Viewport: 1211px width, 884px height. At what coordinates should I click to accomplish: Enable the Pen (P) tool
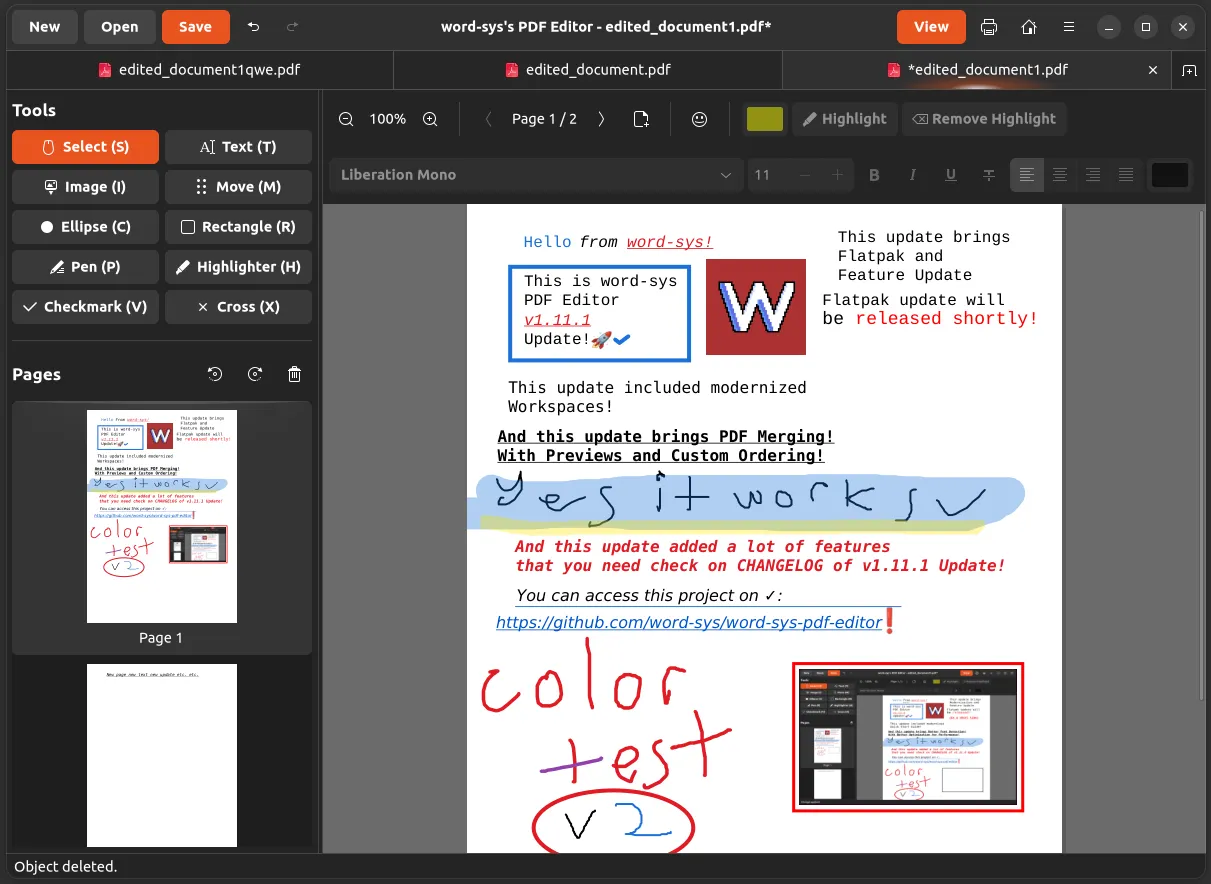(x=86, y=267)
